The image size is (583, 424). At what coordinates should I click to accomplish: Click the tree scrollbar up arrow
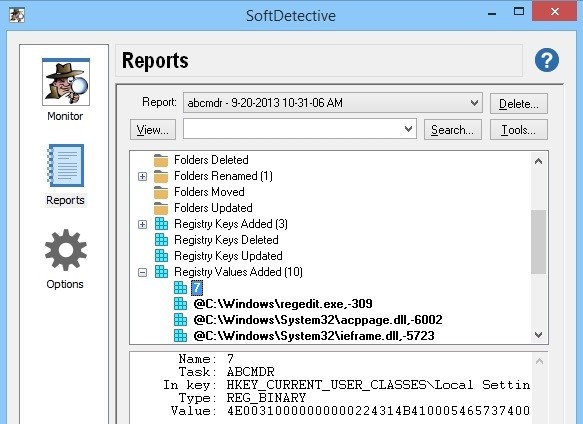538,161
